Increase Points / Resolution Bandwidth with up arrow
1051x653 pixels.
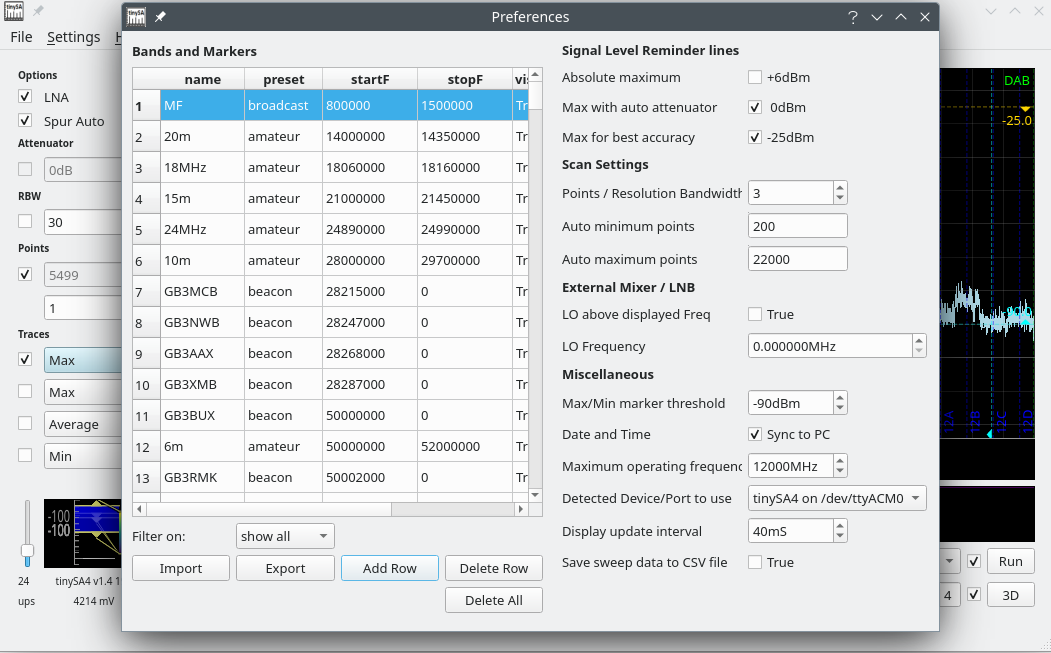pyautogui.click(x=840, y=188)
